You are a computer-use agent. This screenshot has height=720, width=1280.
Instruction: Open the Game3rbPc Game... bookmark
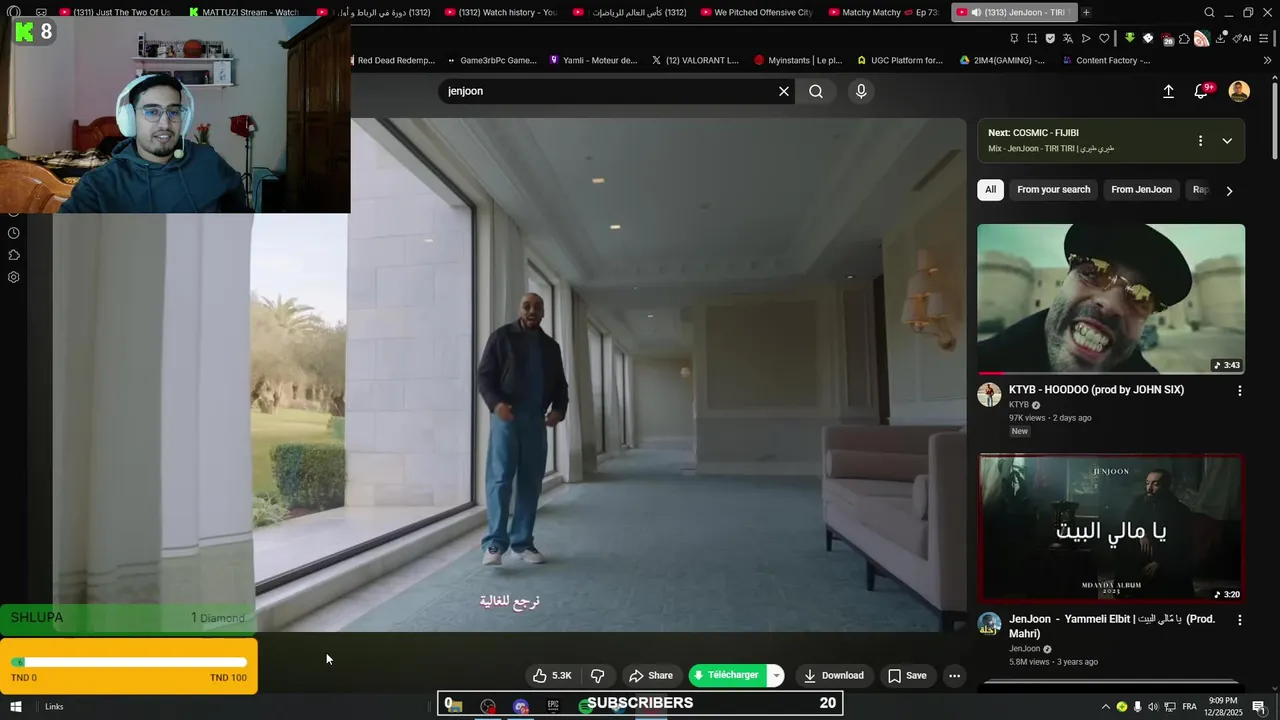(x=492, y=60)
